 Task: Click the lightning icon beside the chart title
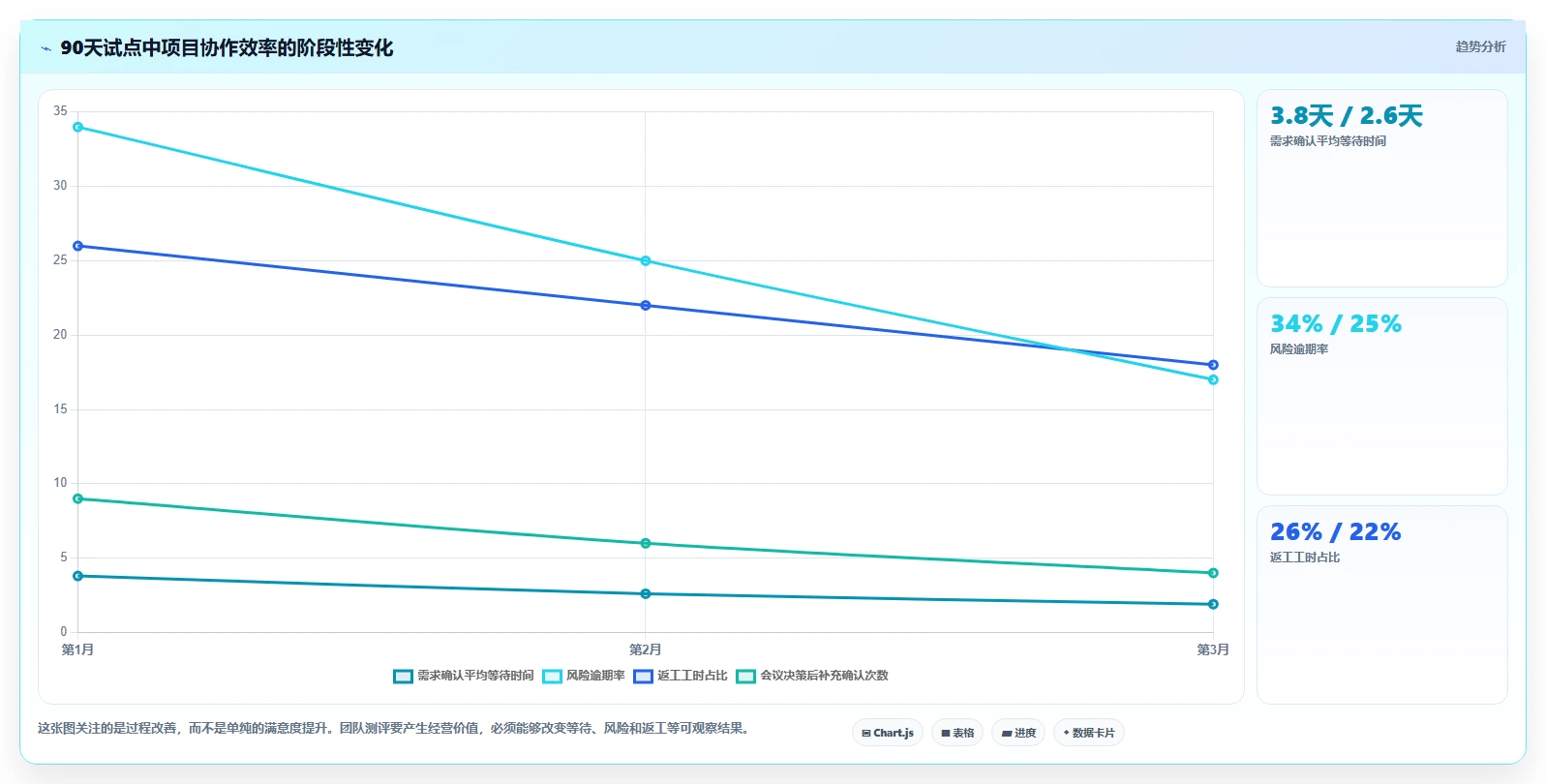tap(45, 48)
